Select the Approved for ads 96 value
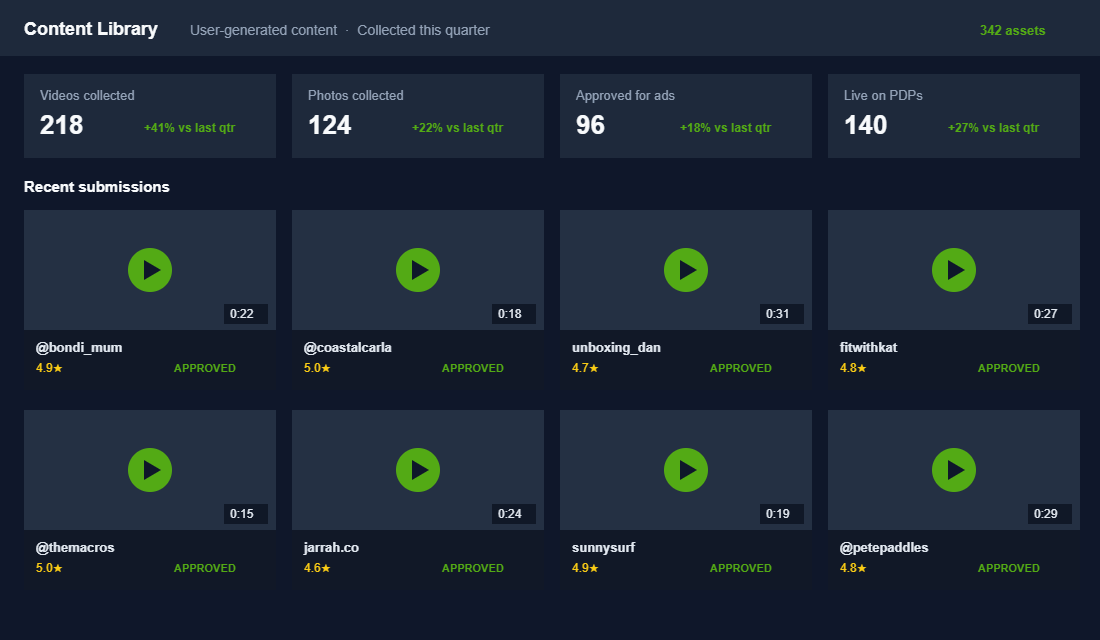This screenshot has width=1100, height=640. tap(591, 126)
